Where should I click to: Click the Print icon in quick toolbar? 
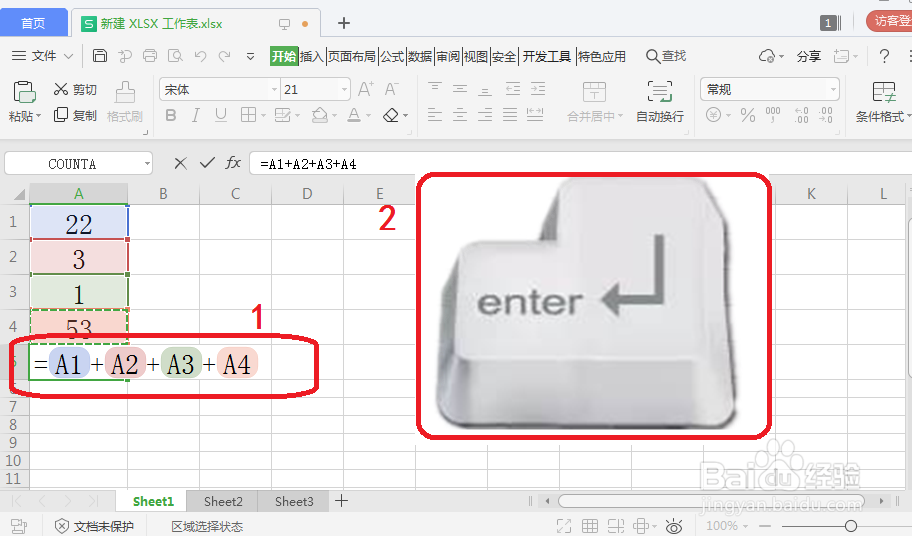click(150, 56)
